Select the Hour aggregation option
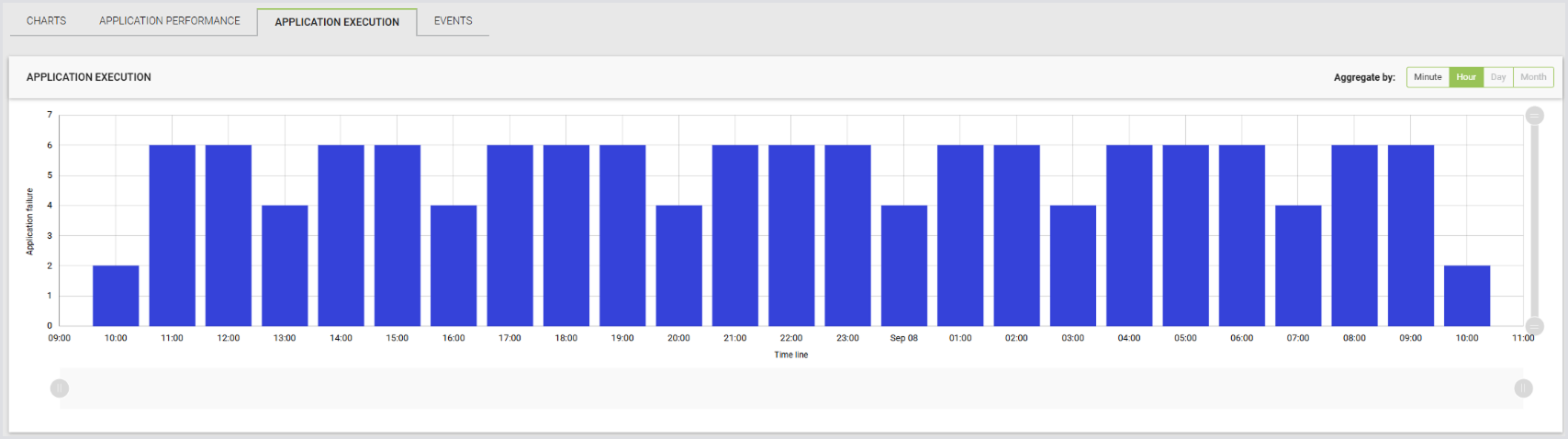Image resolution: width=1568 pixels, height=439 pixels. click(x=1466, y=77)
